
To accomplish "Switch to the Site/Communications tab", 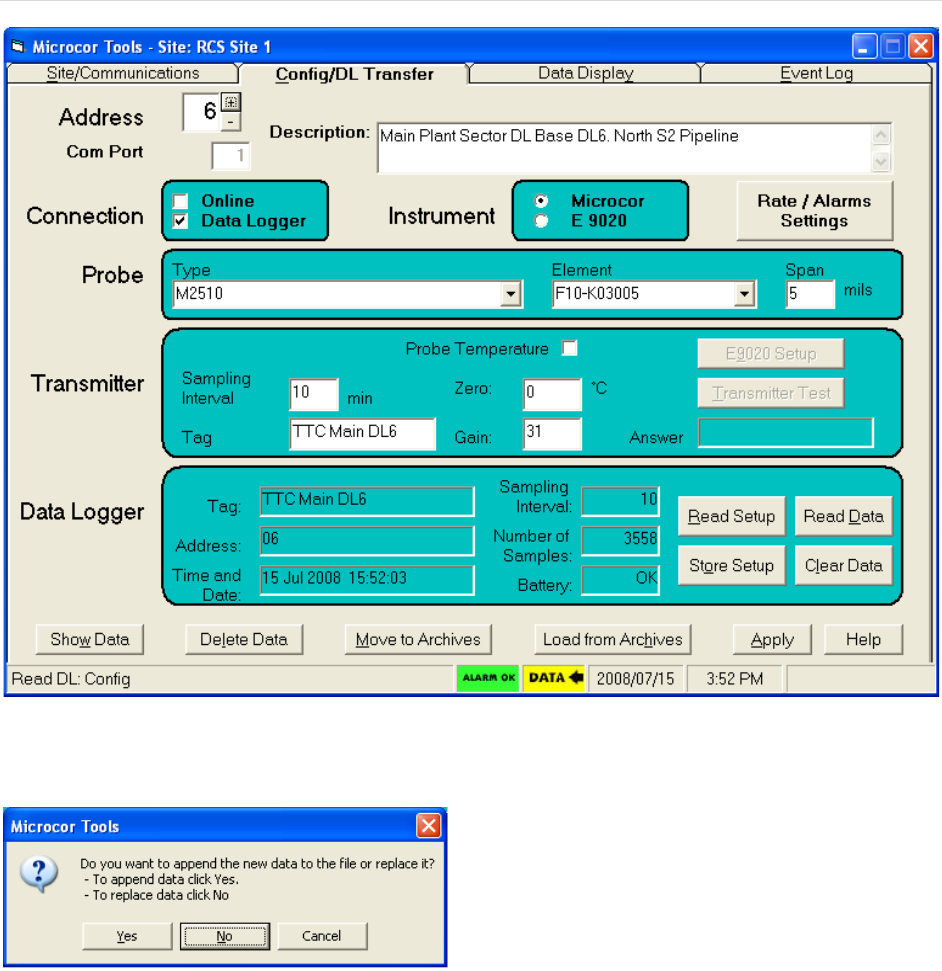I will tap(123, 73).
